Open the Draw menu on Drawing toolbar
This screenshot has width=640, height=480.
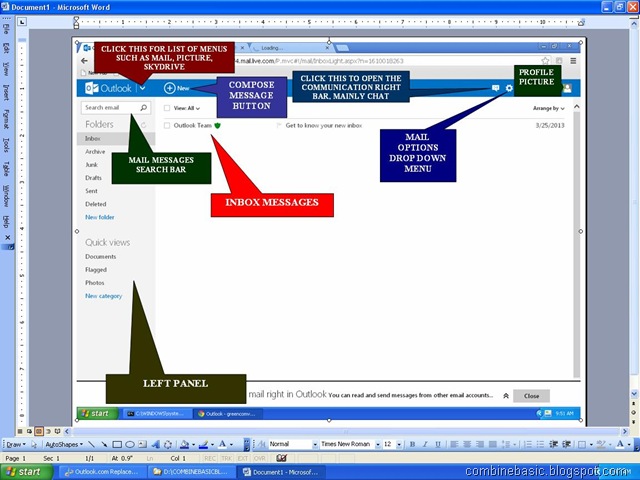(16, 444)
